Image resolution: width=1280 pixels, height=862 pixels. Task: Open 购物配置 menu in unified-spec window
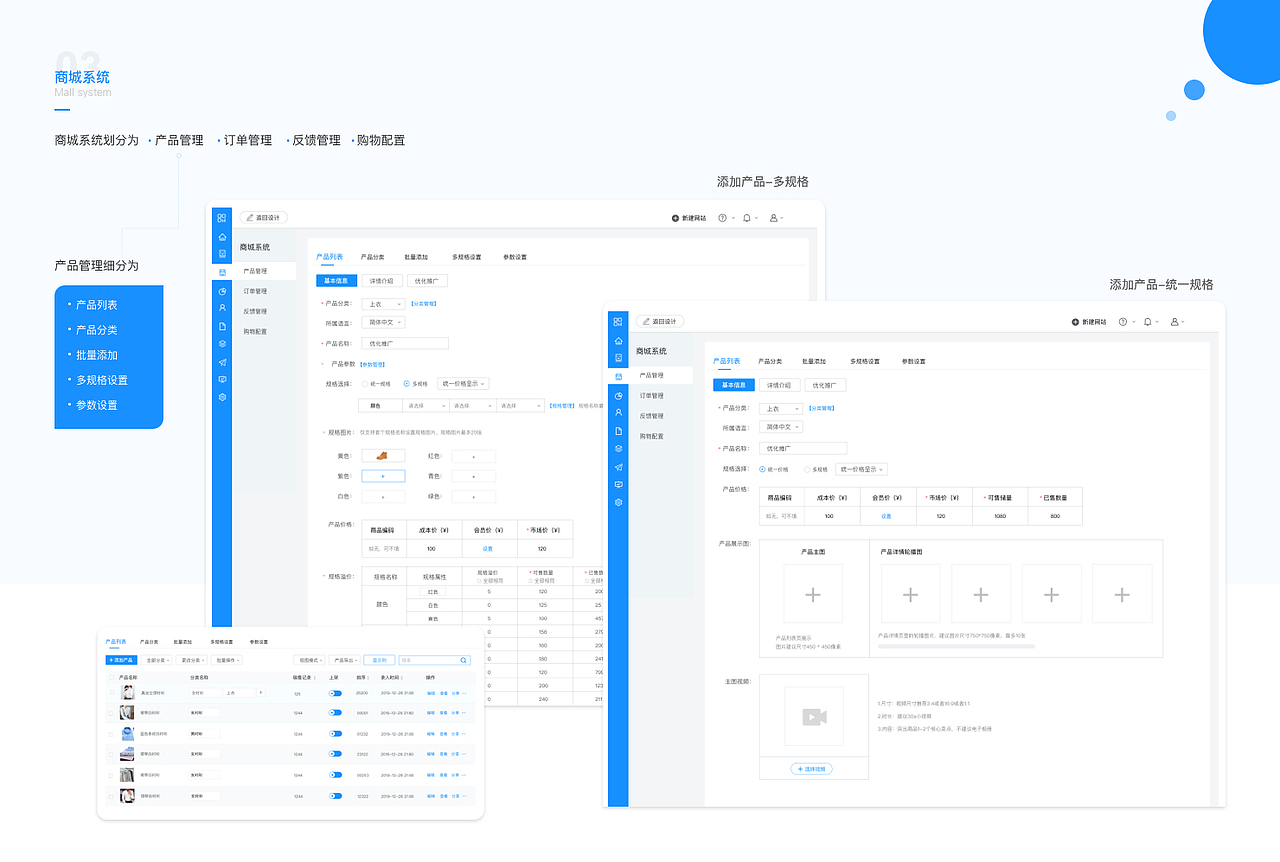[651, 436]
